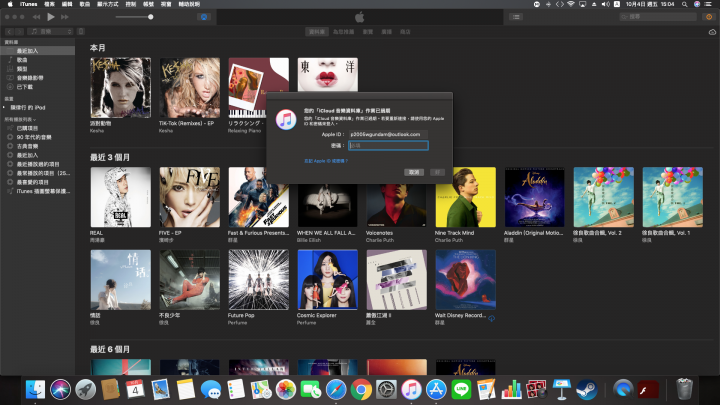This screenshot has height=405, width=720.
Task: Open the 輔助說明 Help menu
Action: click(189, 4)
